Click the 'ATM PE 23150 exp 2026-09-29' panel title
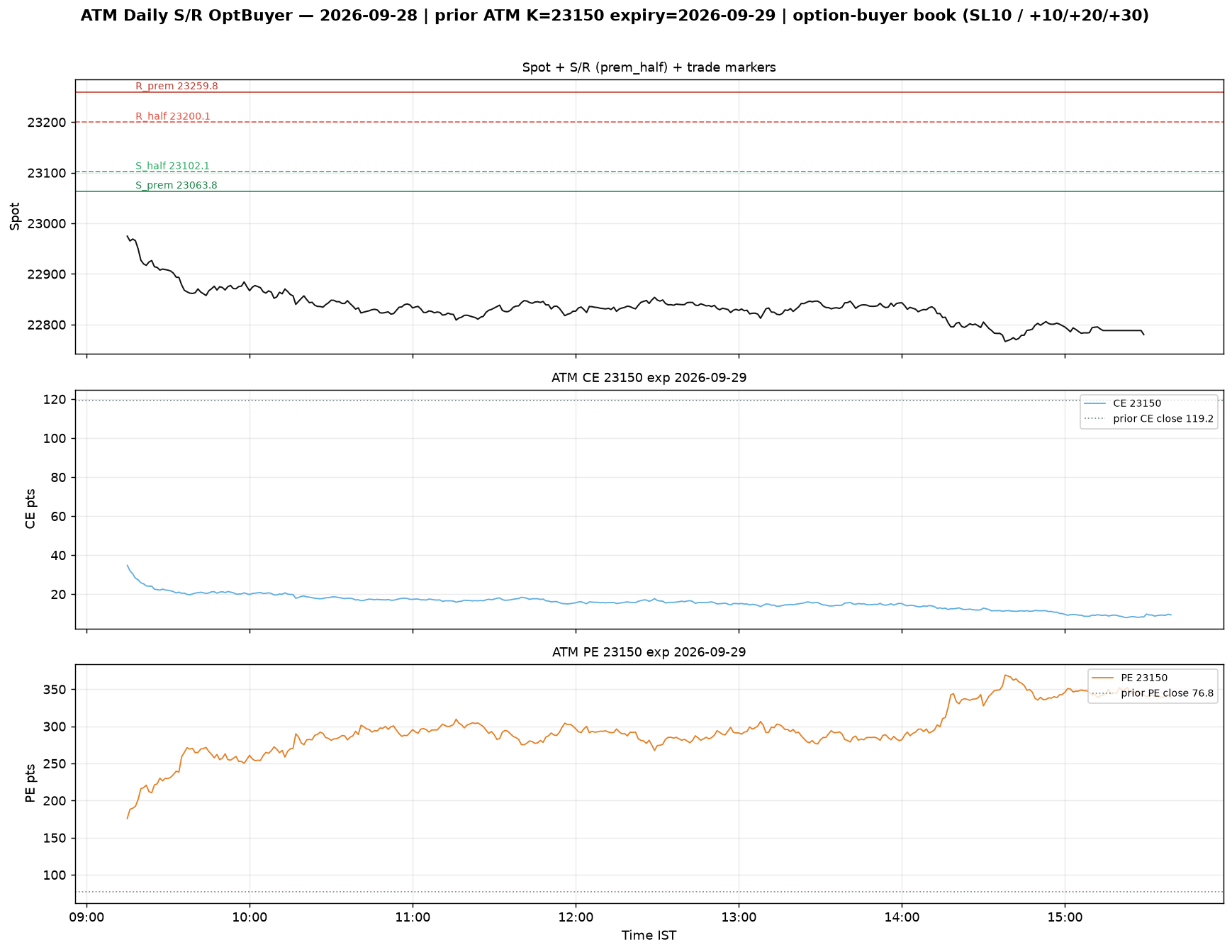The width and height of the screenshot is (1232, 952). (x=649, y=652)
